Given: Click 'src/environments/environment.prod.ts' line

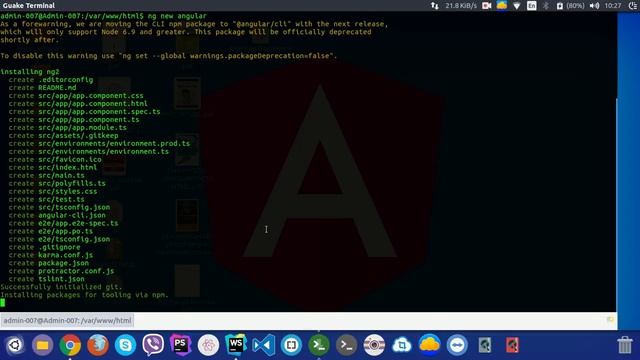Looking at the screenshot, I should coord(114,144).
